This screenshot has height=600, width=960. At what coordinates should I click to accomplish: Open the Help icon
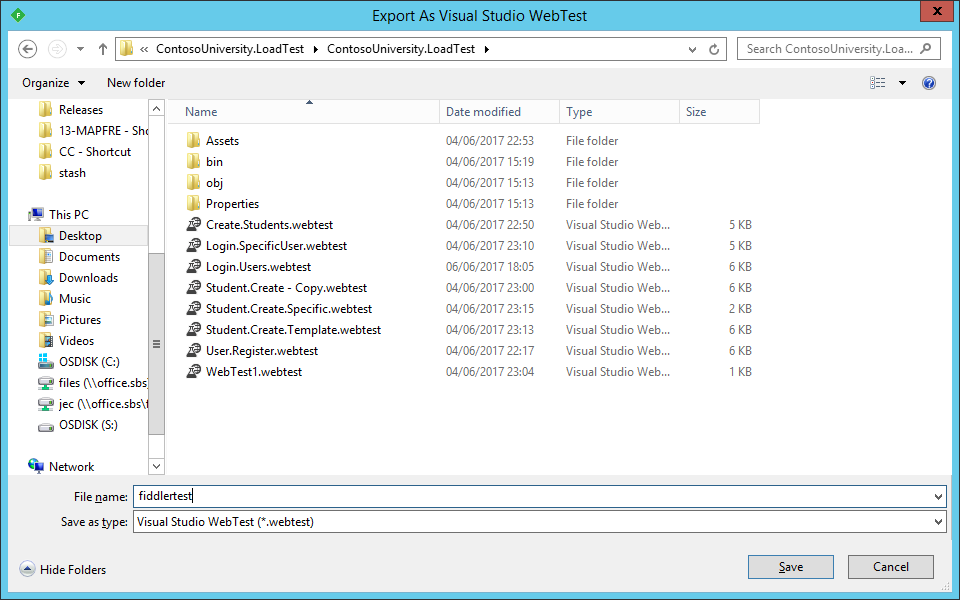929,83
